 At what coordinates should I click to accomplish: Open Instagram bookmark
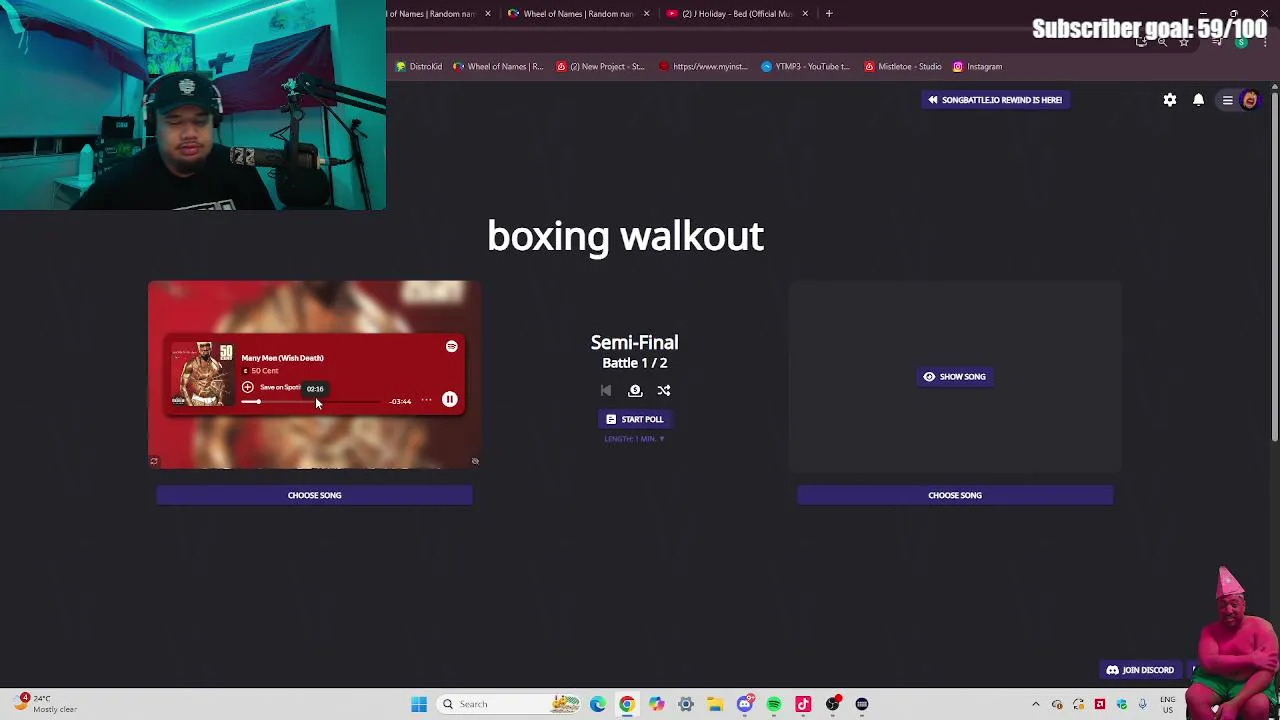coord(977,67)
